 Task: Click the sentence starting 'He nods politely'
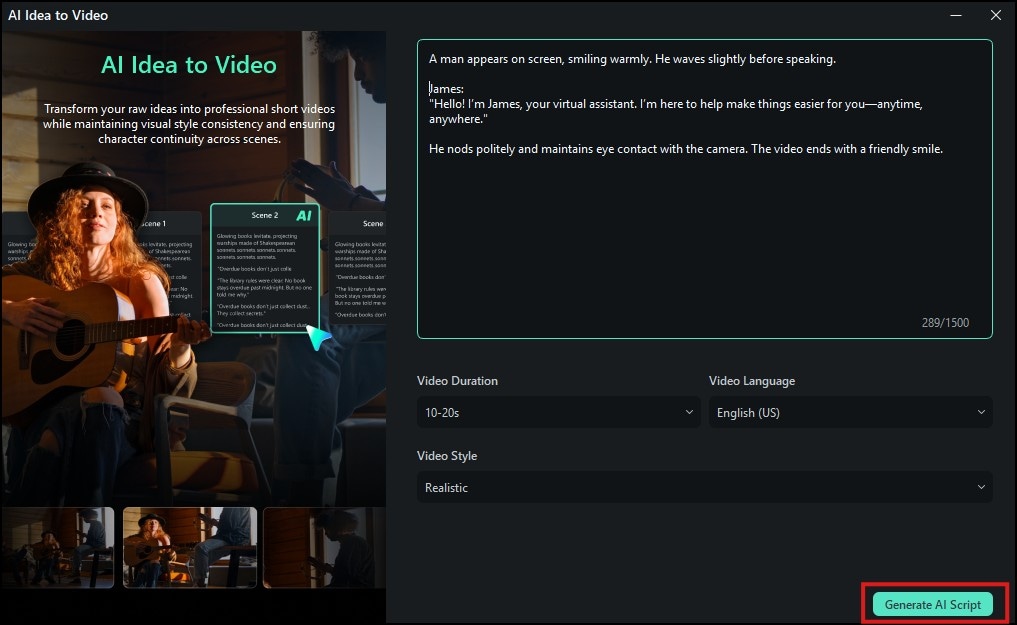pyautogui.click(x=686, y=149)
